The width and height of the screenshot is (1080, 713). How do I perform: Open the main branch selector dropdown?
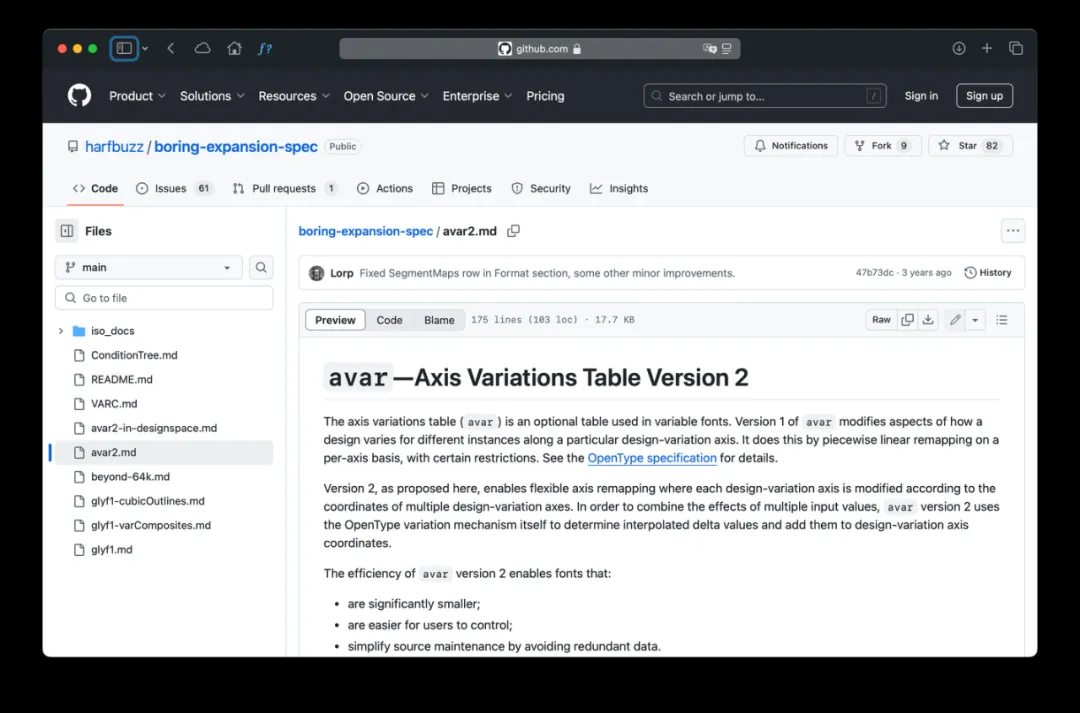pos(149,267)
